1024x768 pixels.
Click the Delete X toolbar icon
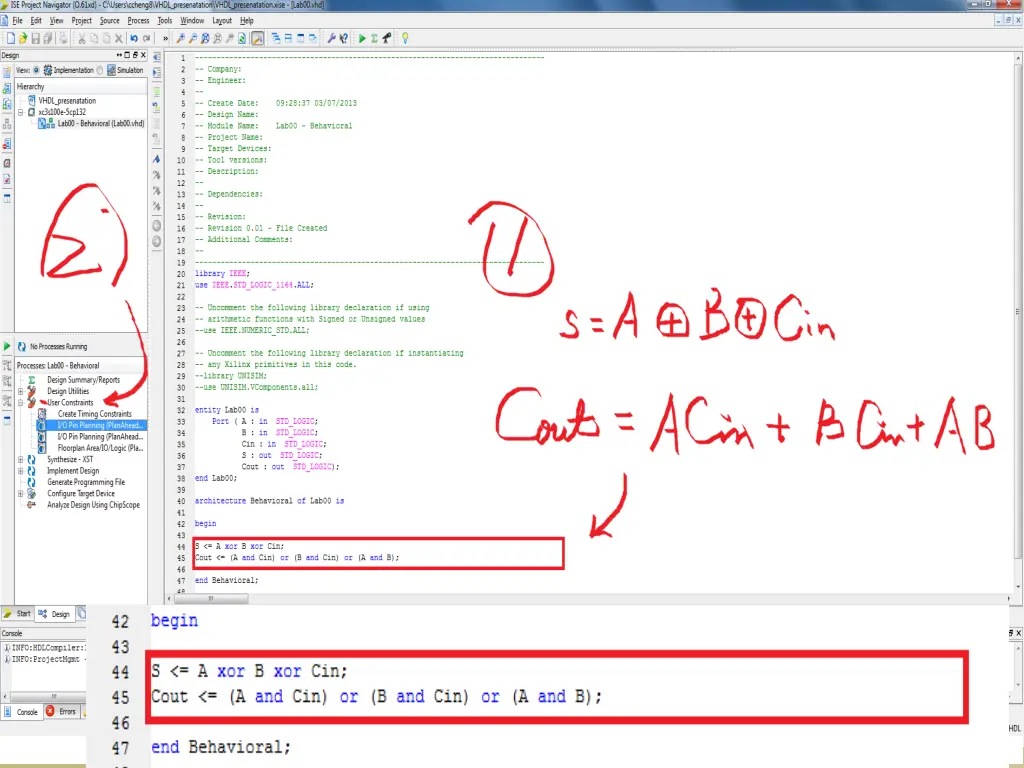[119, 39]
